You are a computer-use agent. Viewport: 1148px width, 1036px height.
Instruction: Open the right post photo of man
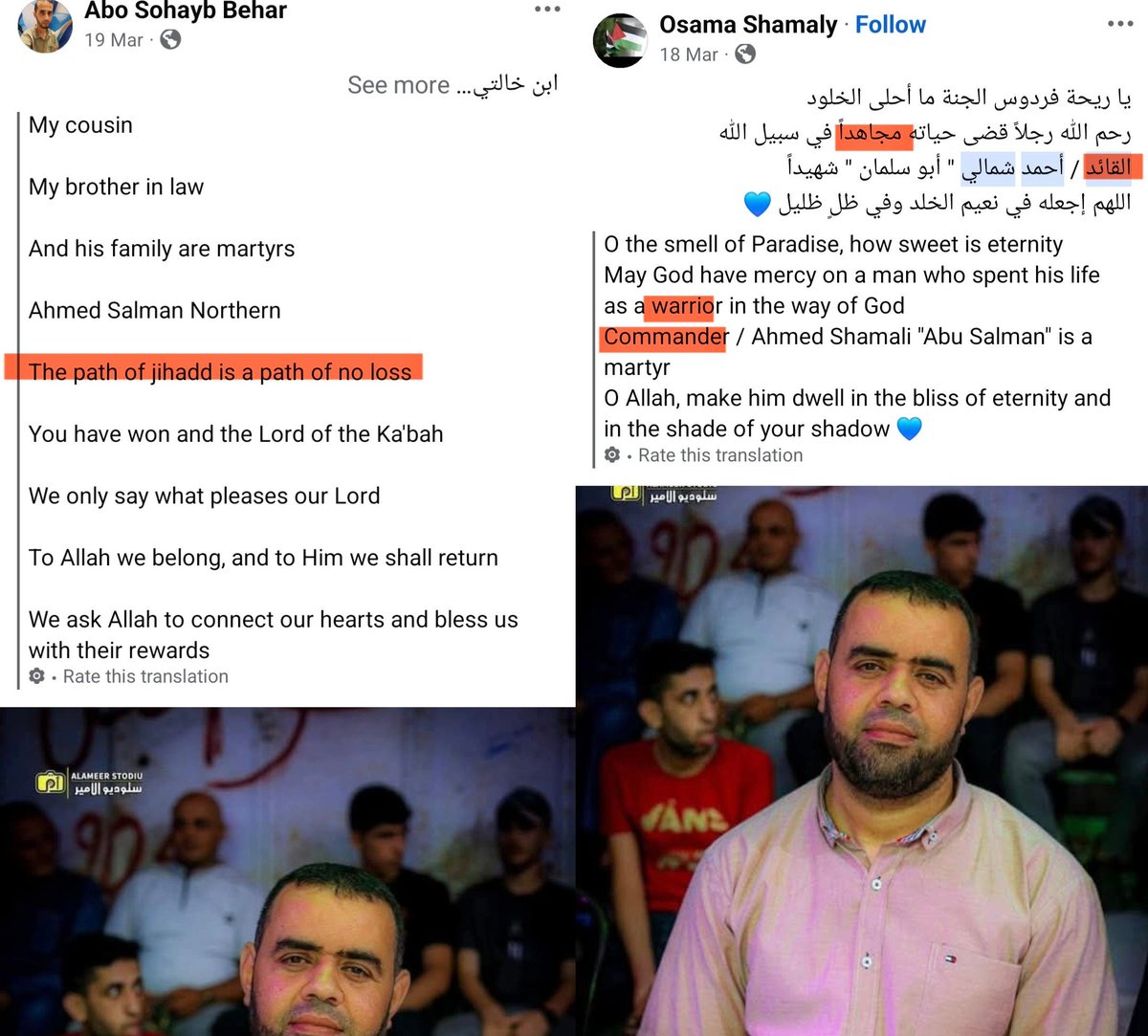click(862, 760)
